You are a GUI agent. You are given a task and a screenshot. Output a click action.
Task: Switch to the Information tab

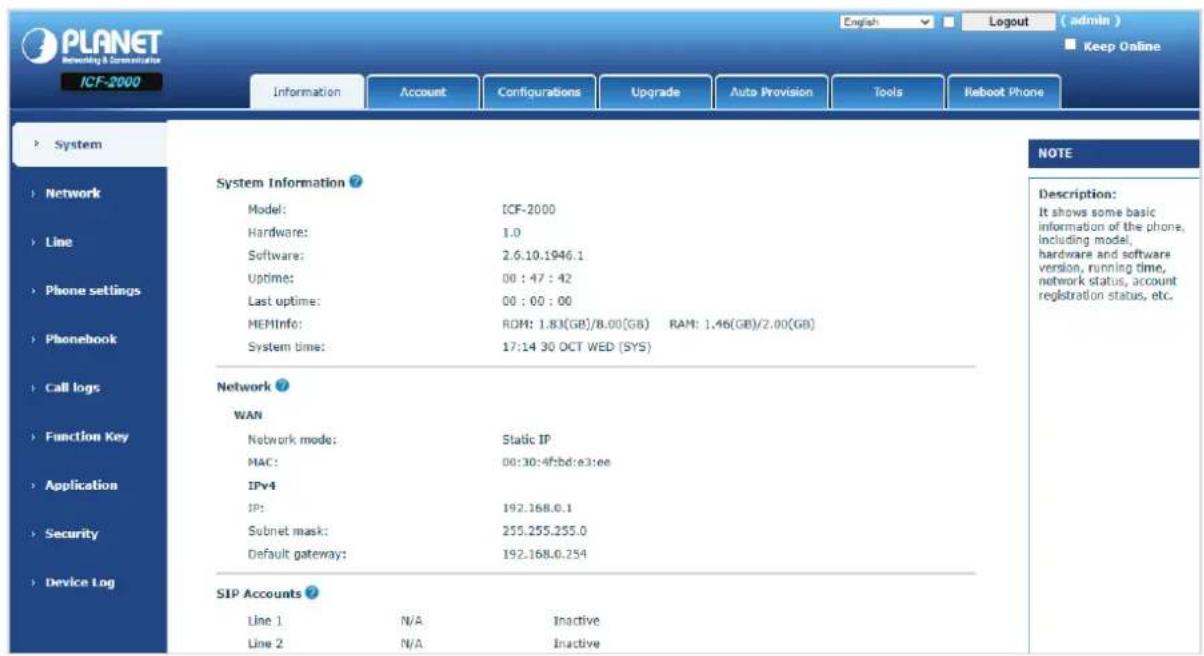pyautogui.click(x=307, y=92)
